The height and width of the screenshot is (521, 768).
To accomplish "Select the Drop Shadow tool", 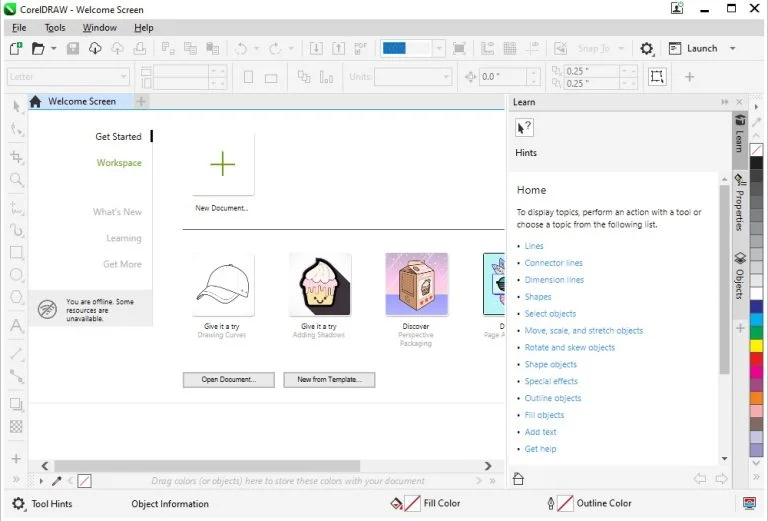I will pyautogui.click(x=16, y=404).
